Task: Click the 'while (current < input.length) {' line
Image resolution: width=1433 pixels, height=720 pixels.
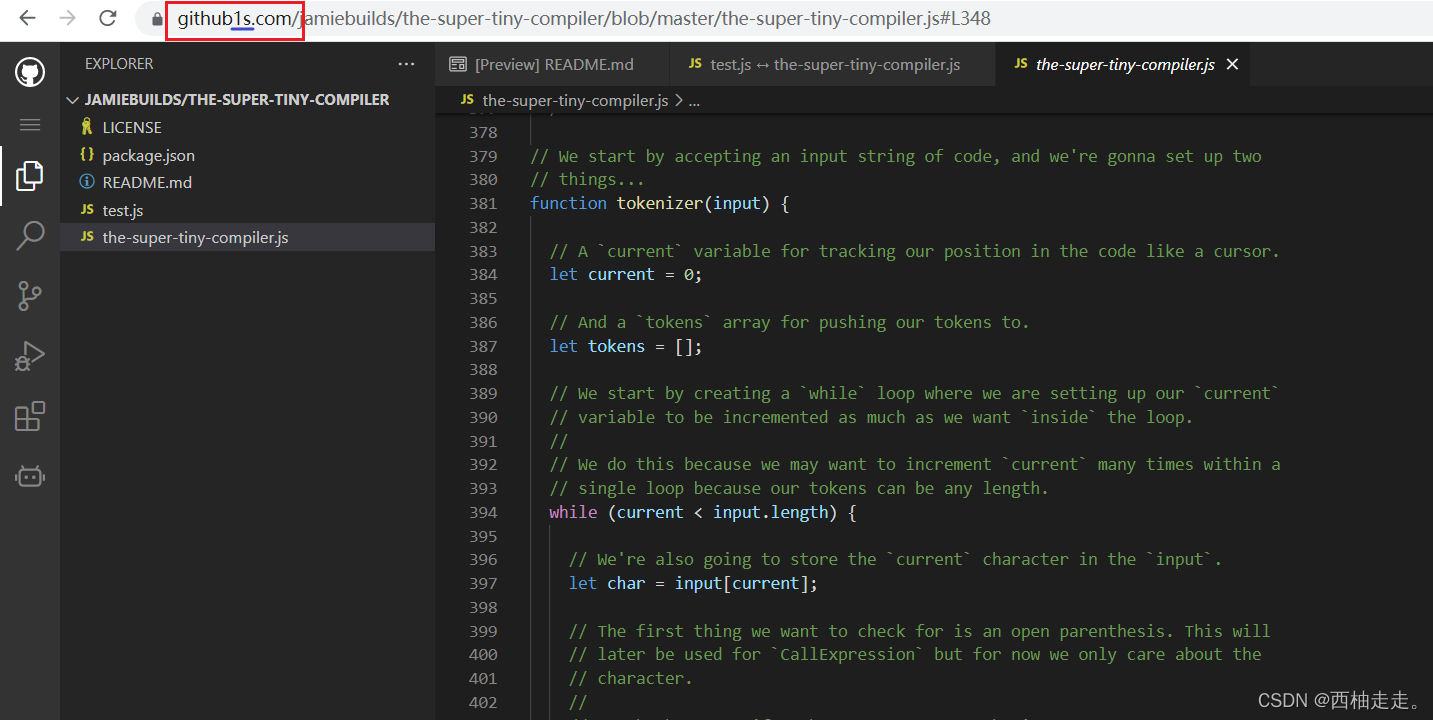Action: tap(703, 512)
